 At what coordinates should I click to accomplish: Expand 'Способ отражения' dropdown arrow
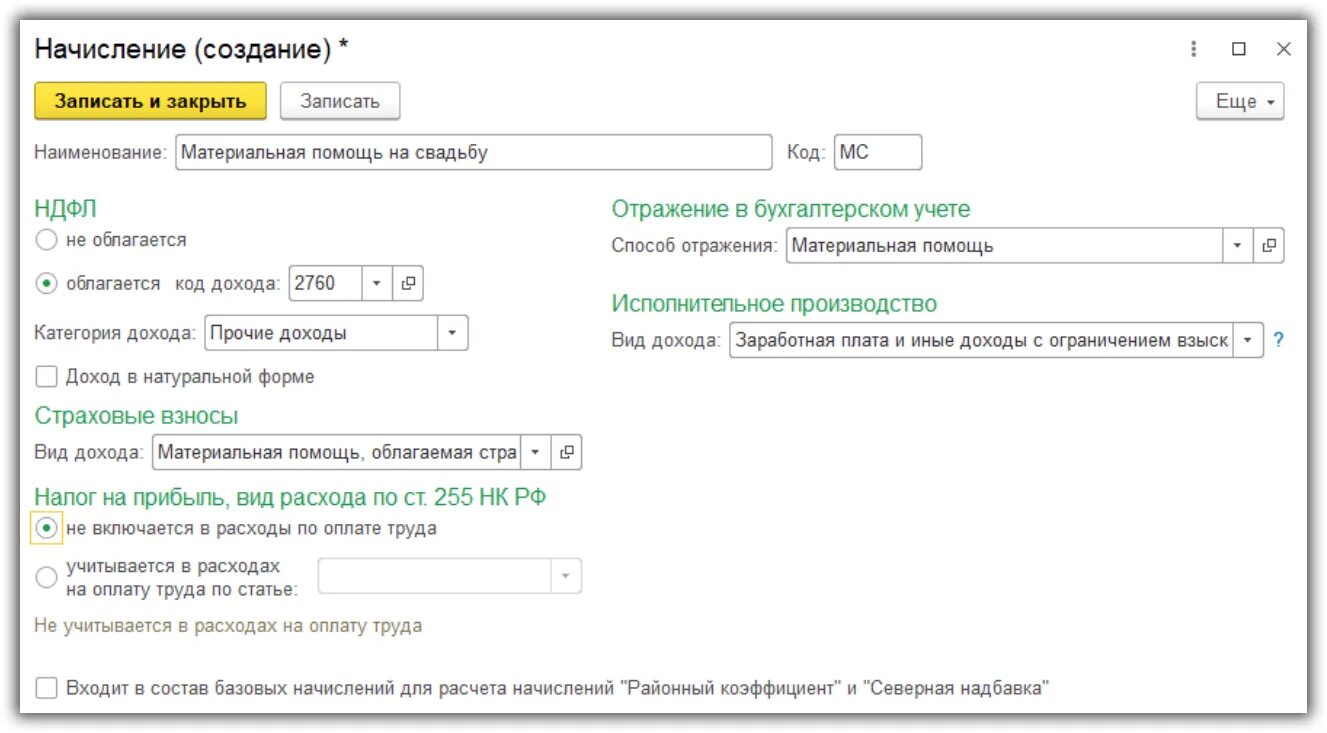pyautogui.click(x=1238, y=246)
